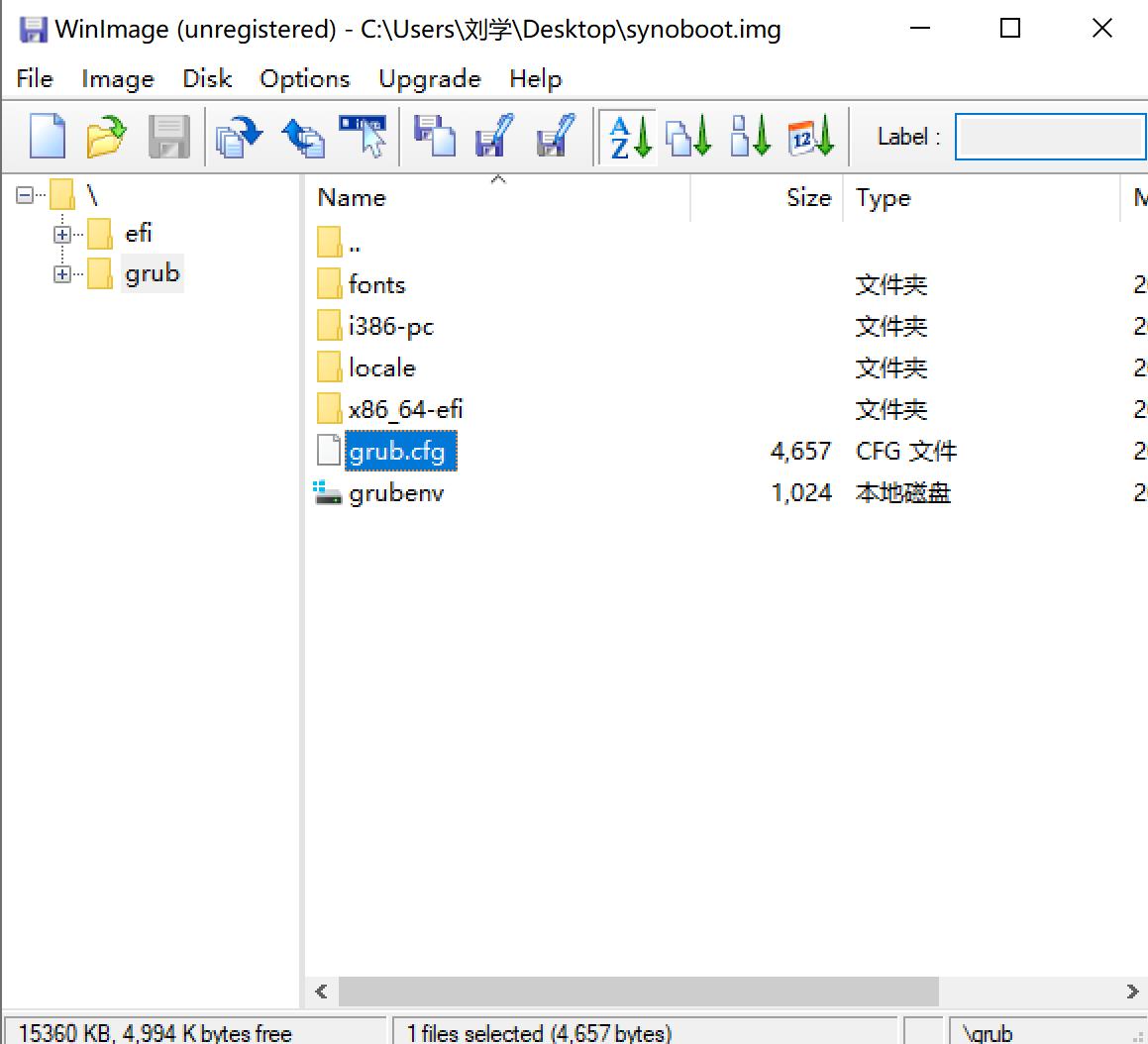This screenshot has width=1148, height=1044.
Task: Click the disk icon beside grubenv
Action: (x=327, y=492)
